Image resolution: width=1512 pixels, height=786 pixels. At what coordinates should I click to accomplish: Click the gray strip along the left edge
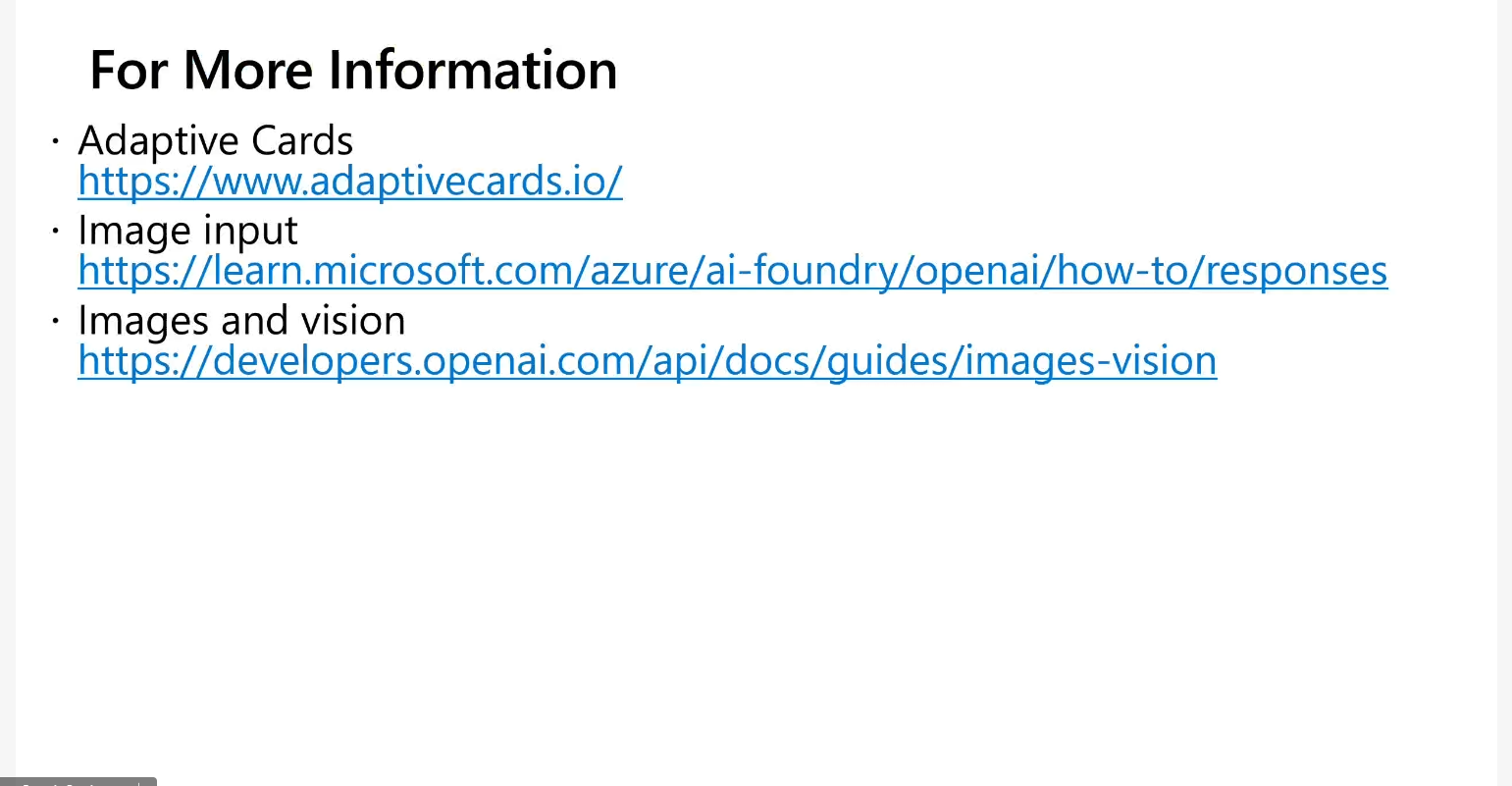(x=7, y=393)
